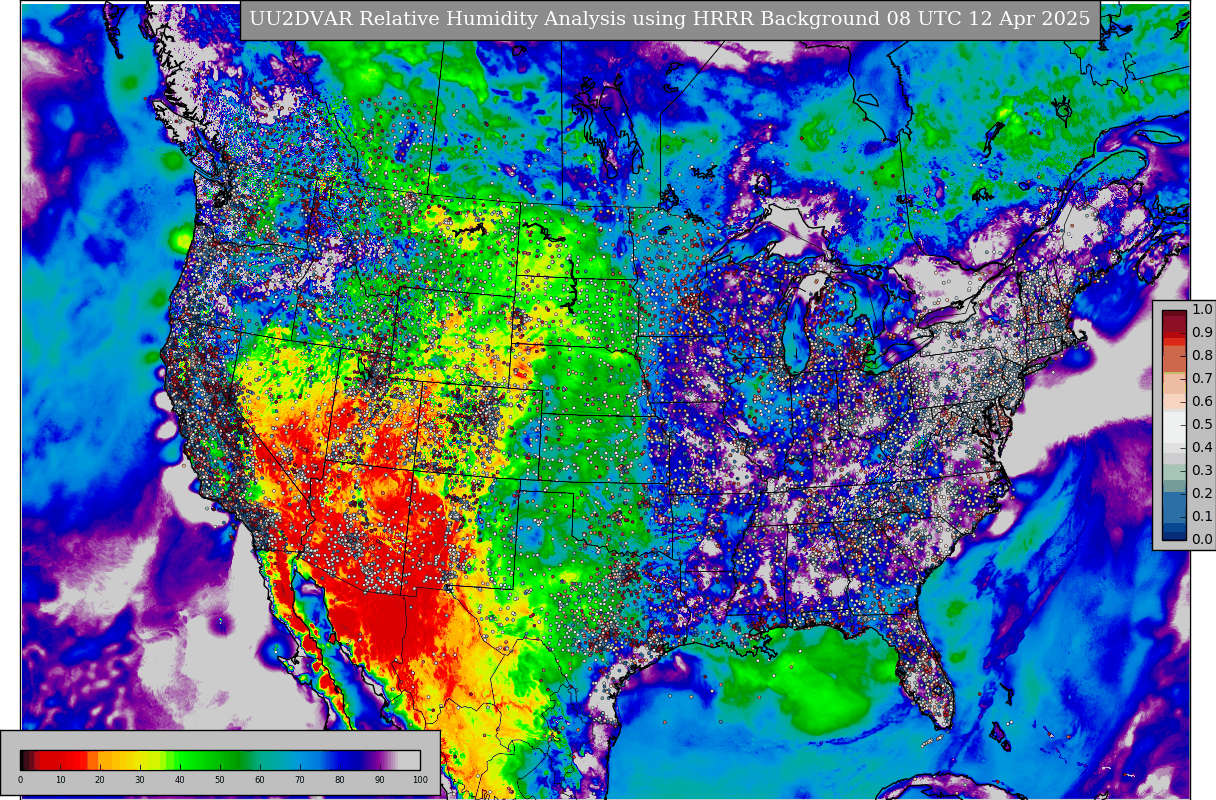Viewport: 1216px width, 800px height.
Task: Pick the red section above tick 10
Action: (60, 760)
